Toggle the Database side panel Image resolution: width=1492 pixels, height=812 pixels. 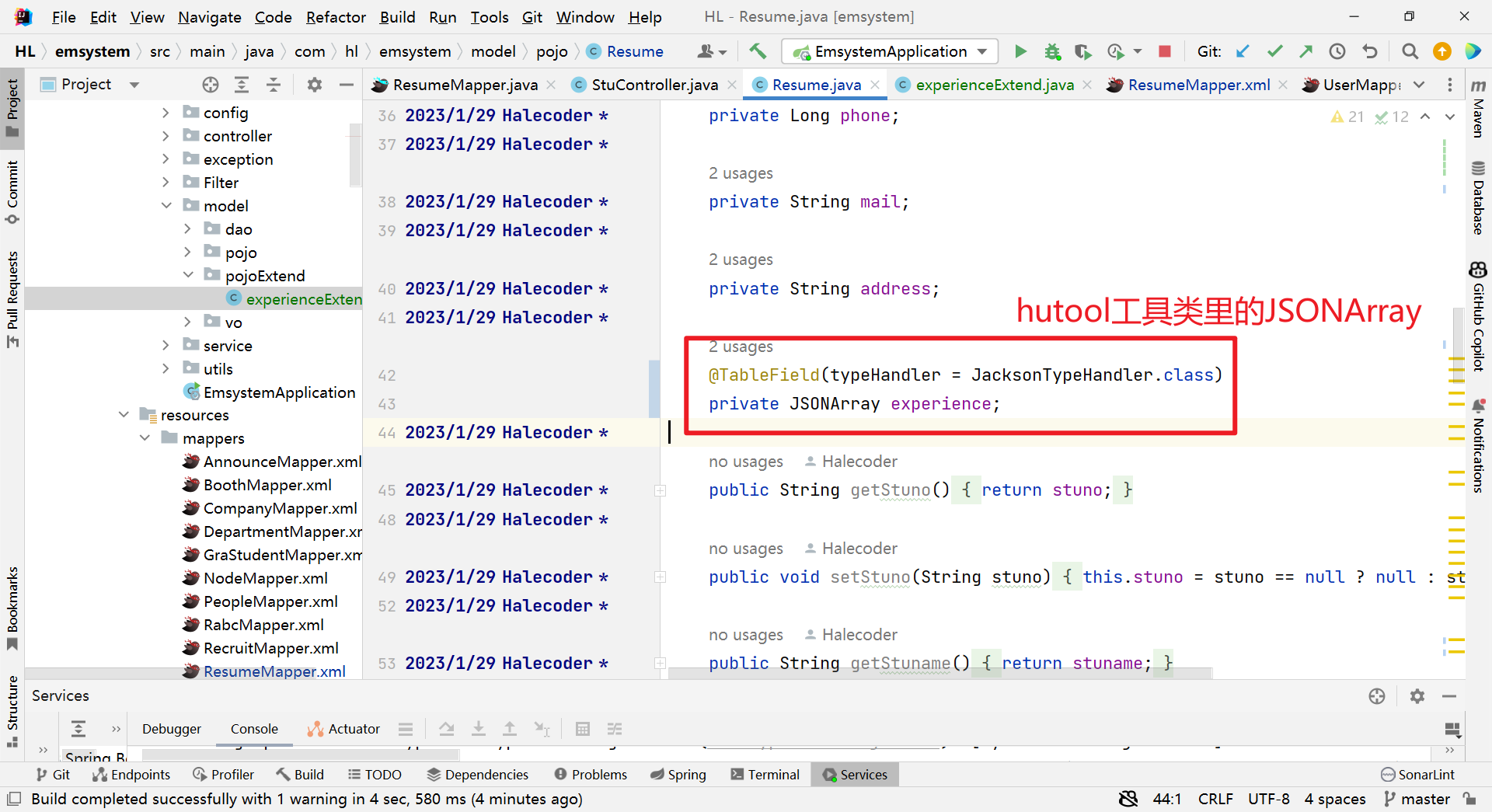tap(1478, 198)
